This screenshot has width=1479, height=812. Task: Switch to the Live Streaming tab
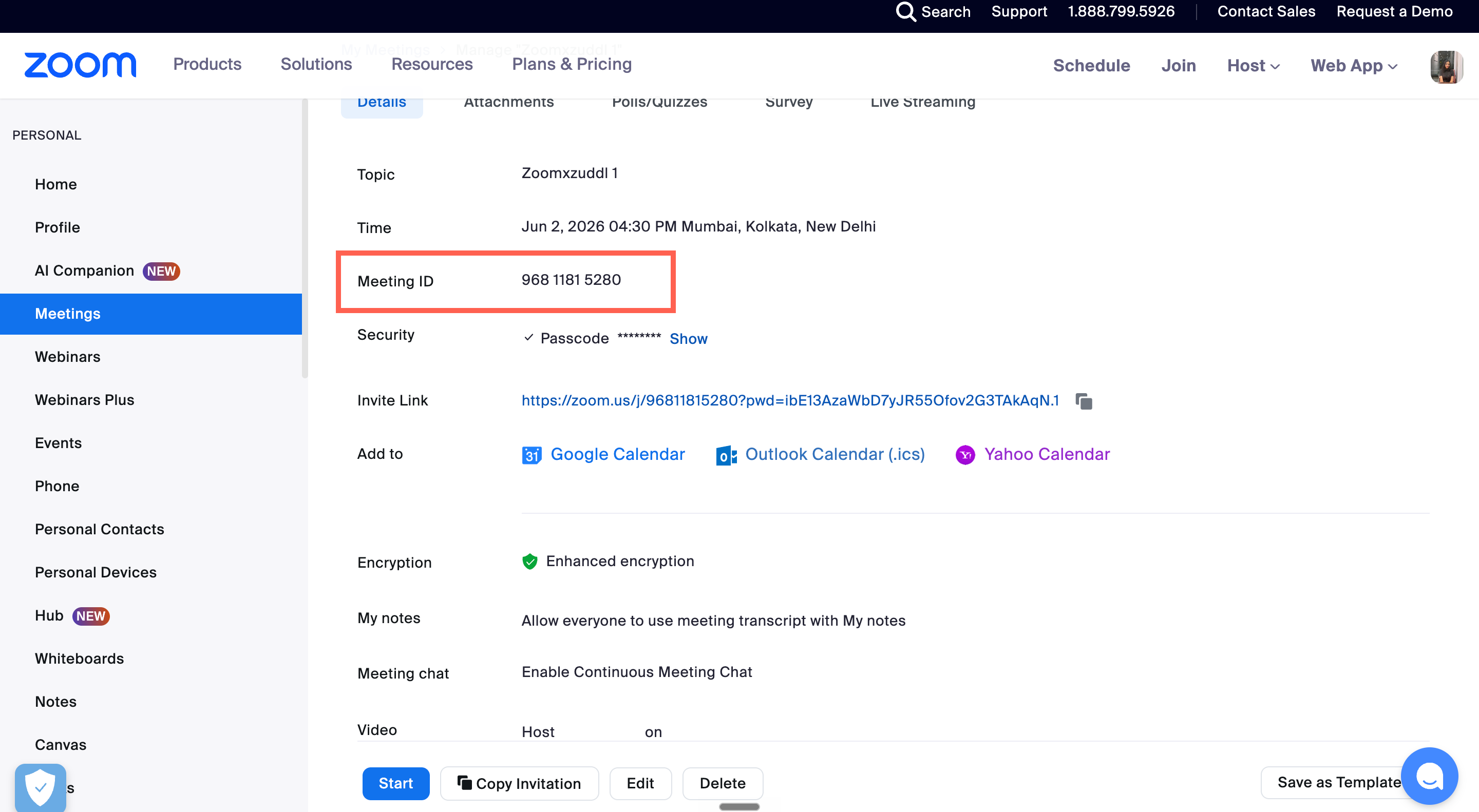[x=923, y=102]
